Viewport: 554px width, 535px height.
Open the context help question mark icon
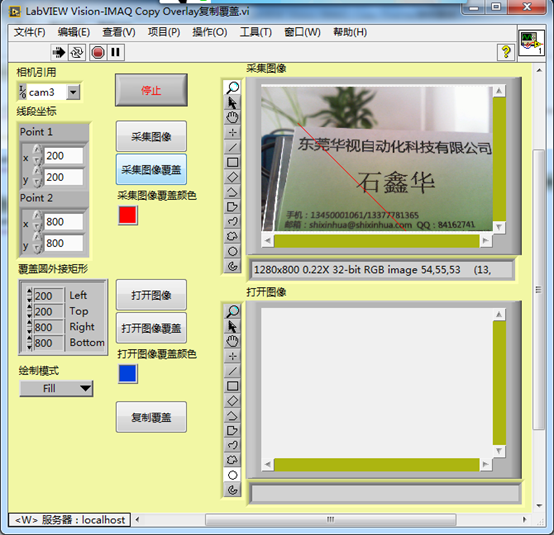[x=506, y=52]
